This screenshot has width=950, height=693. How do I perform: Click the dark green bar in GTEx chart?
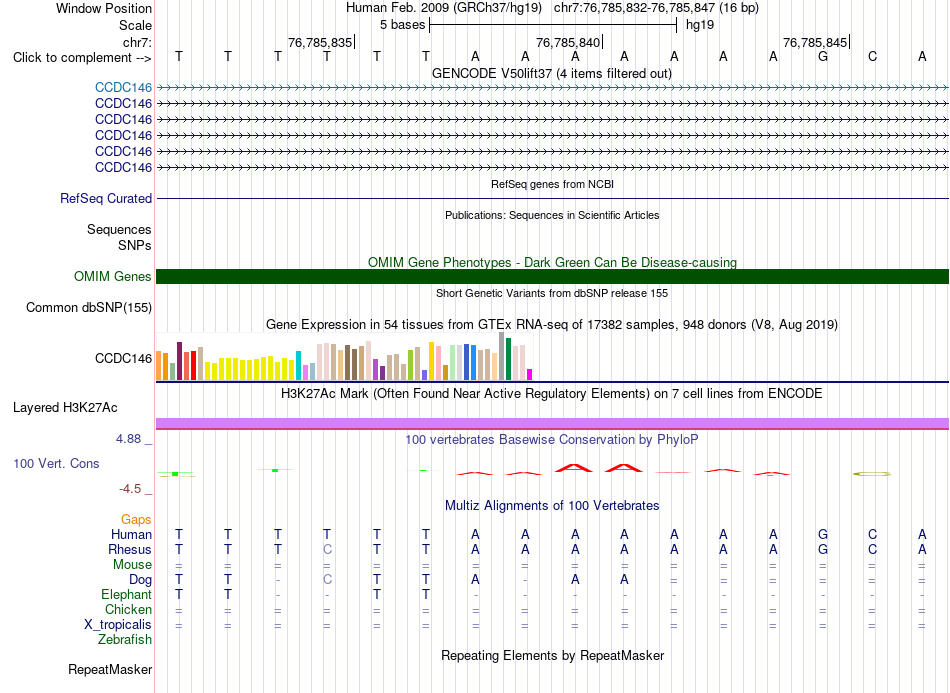click(508, 359)
